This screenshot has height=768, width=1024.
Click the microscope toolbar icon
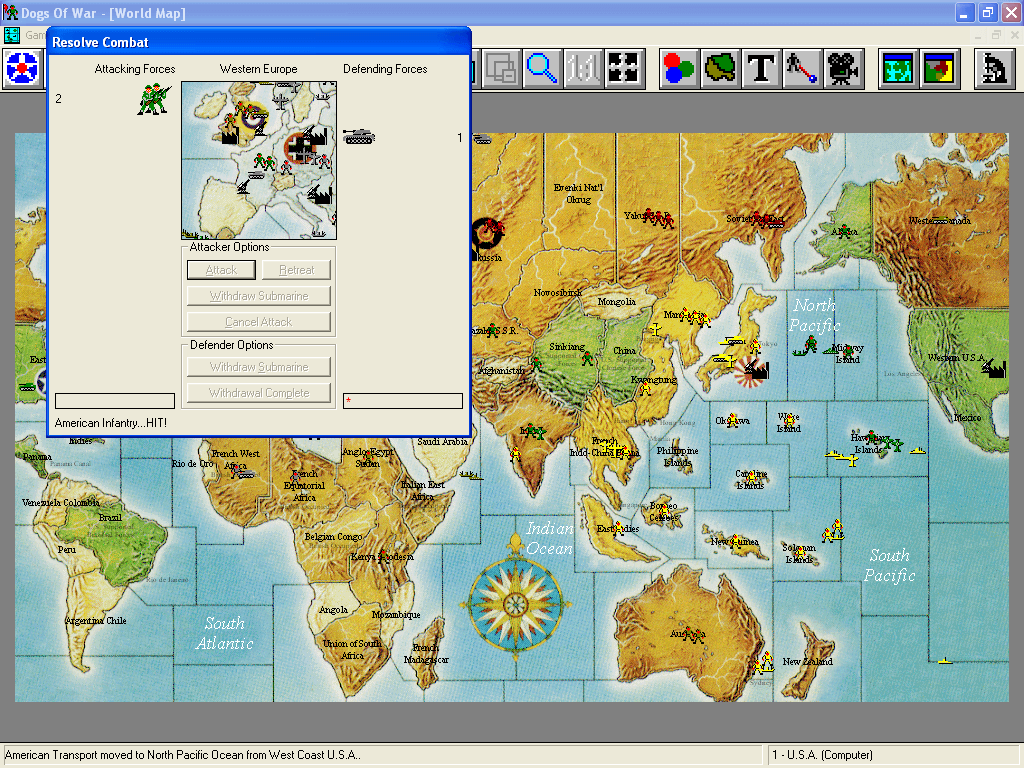[994, 69]
